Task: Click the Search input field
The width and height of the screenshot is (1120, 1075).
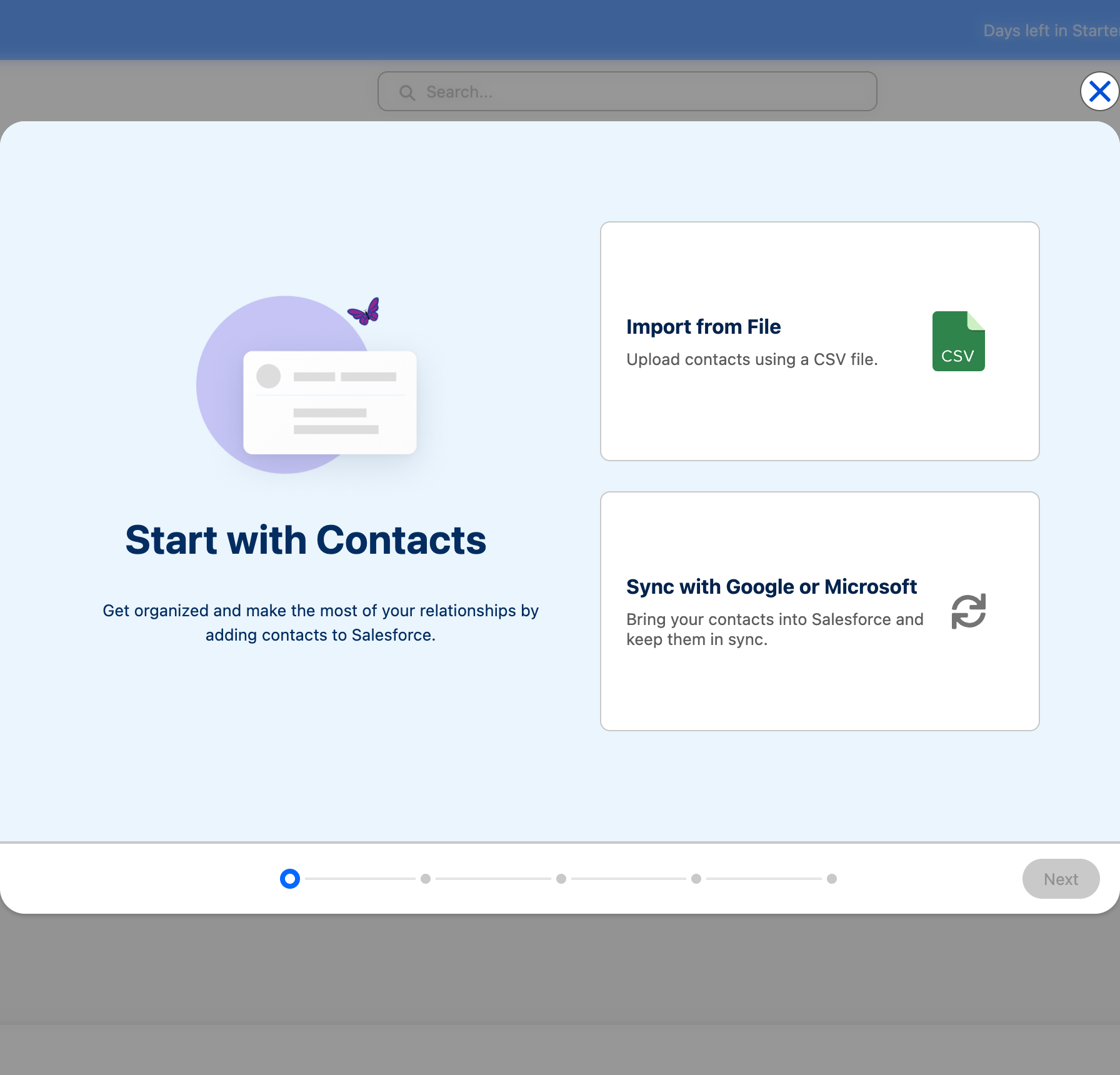Action: click(627, 92)
